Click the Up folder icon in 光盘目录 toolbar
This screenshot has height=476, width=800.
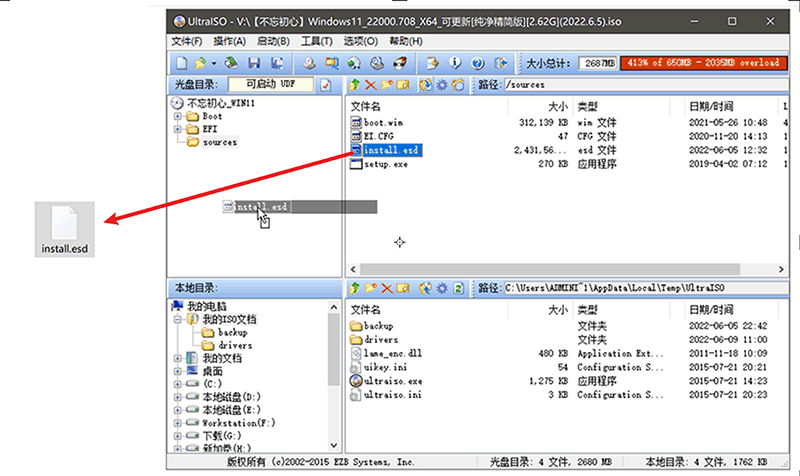pos(354,85)
